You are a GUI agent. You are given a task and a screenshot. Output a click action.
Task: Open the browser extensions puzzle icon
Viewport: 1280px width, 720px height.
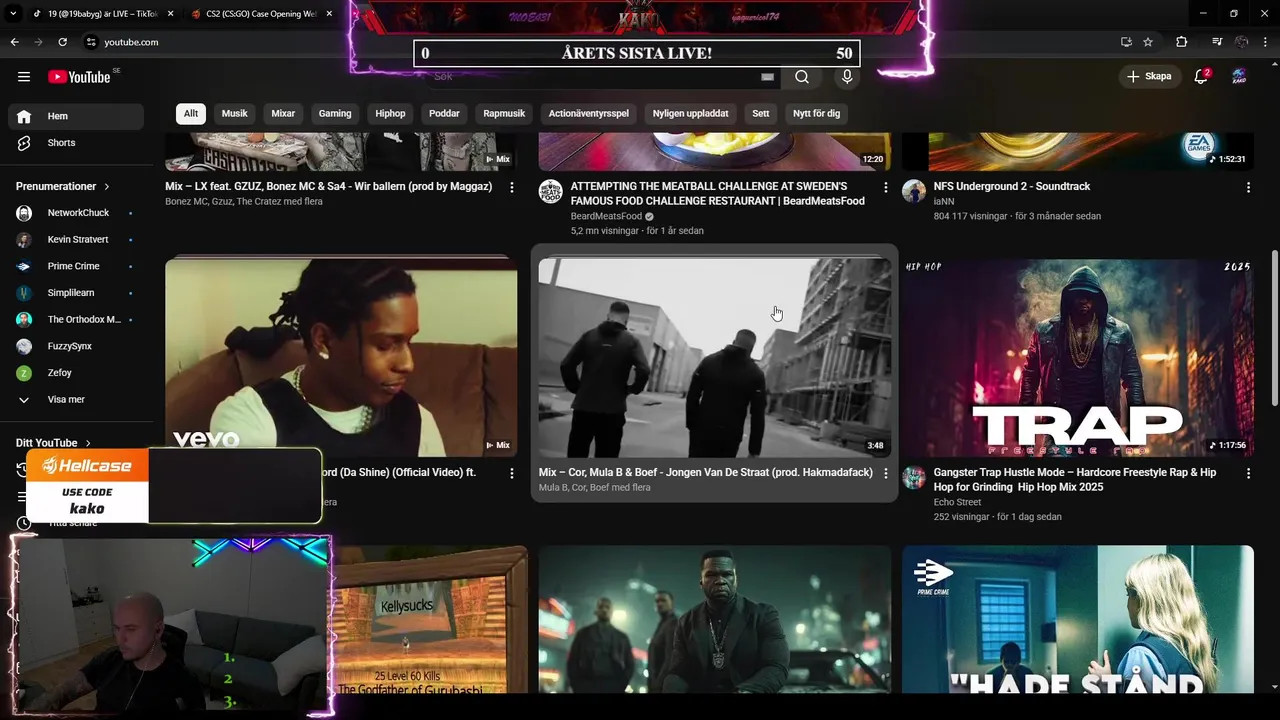1181,42
